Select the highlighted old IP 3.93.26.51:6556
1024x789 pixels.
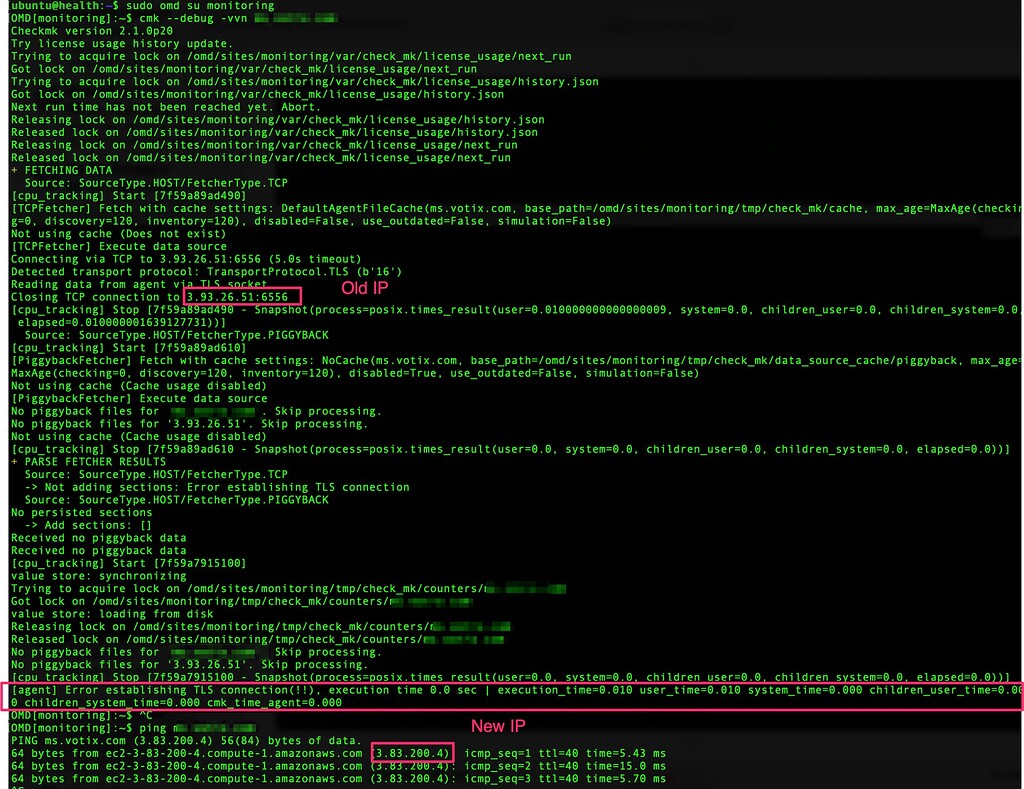241,296
